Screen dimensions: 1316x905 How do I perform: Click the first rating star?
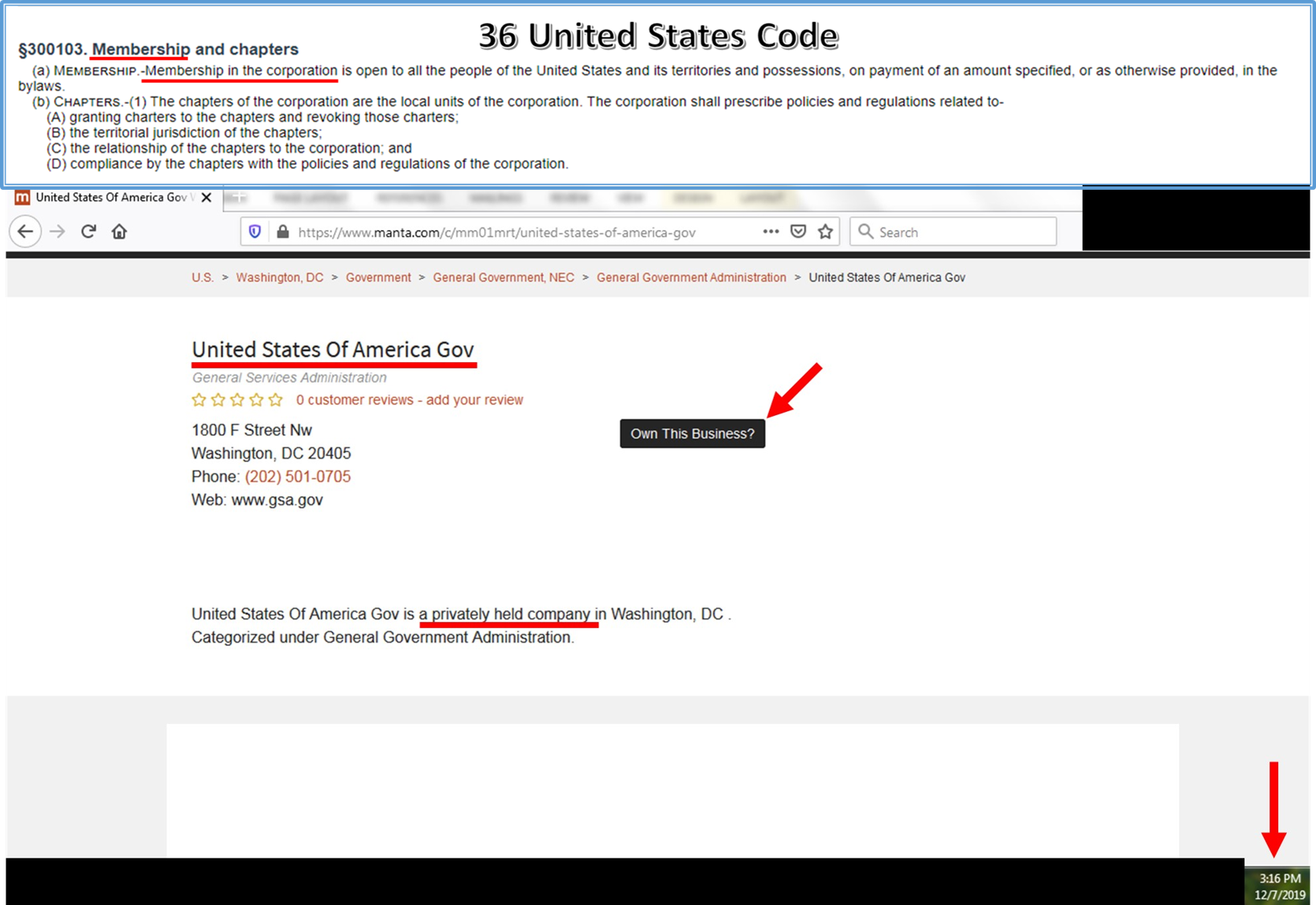pos(199,400)
